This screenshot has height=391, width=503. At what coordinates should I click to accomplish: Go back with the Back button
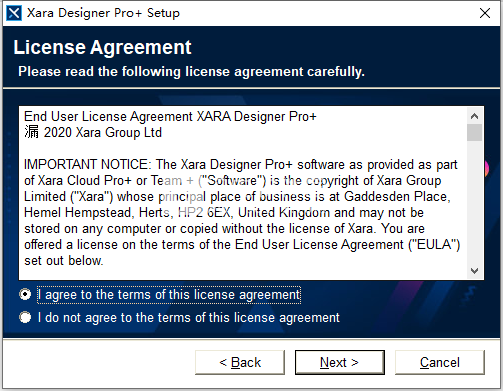pos(240,362)
